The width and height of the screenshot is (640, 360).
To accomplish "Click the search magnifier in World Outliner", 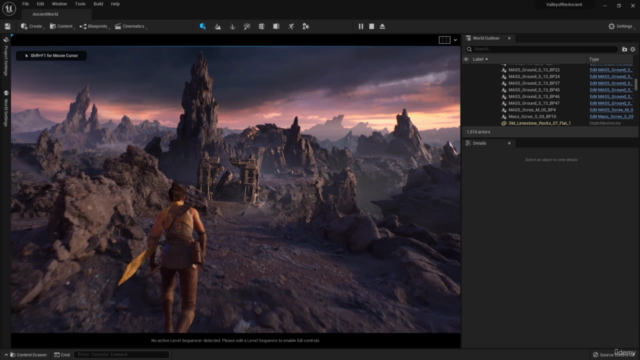I will [469, 49].
